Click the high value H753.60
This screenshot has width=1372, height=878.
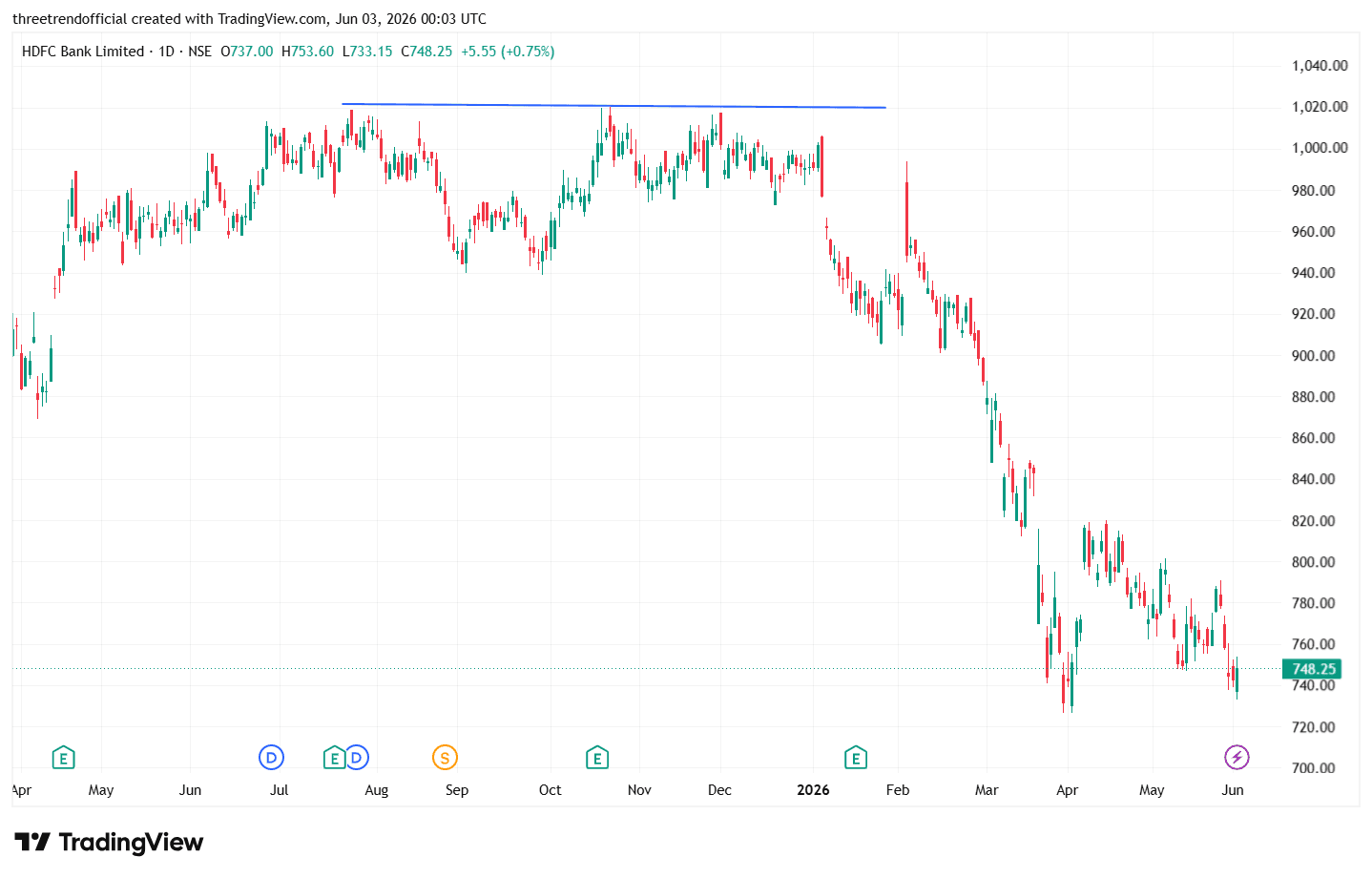click(x=308, y=52)
